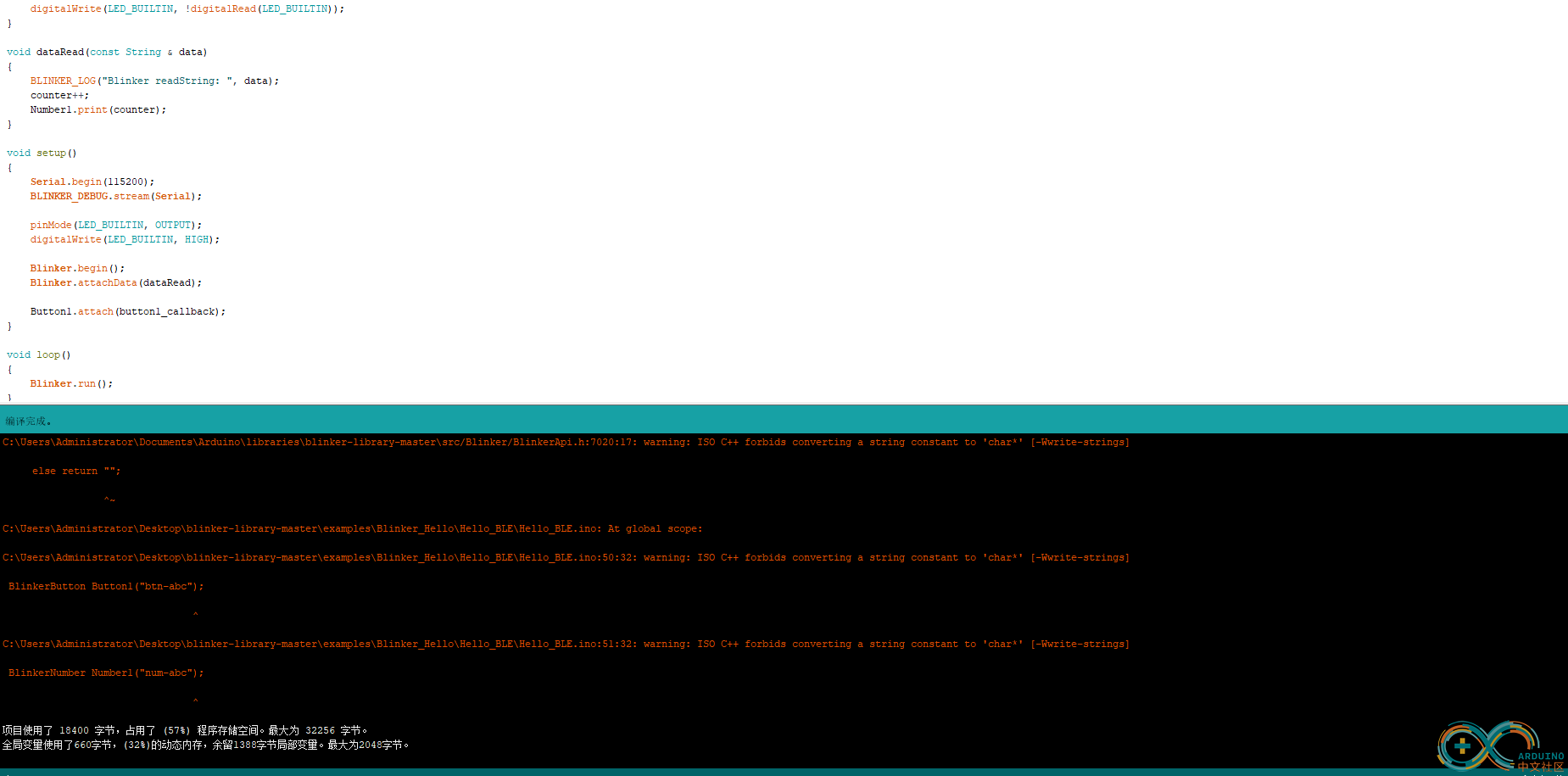Click the 'Button1.attach(button1_callback);' line
The width and height of the screenshot is (1568, 776).
128,311
